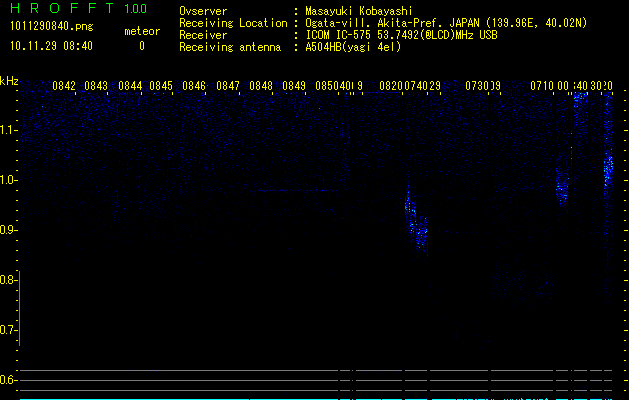Click the 0.9 kHz frequency axis label
The height and width of the screenshot is (400, 629).
(8, 230)
